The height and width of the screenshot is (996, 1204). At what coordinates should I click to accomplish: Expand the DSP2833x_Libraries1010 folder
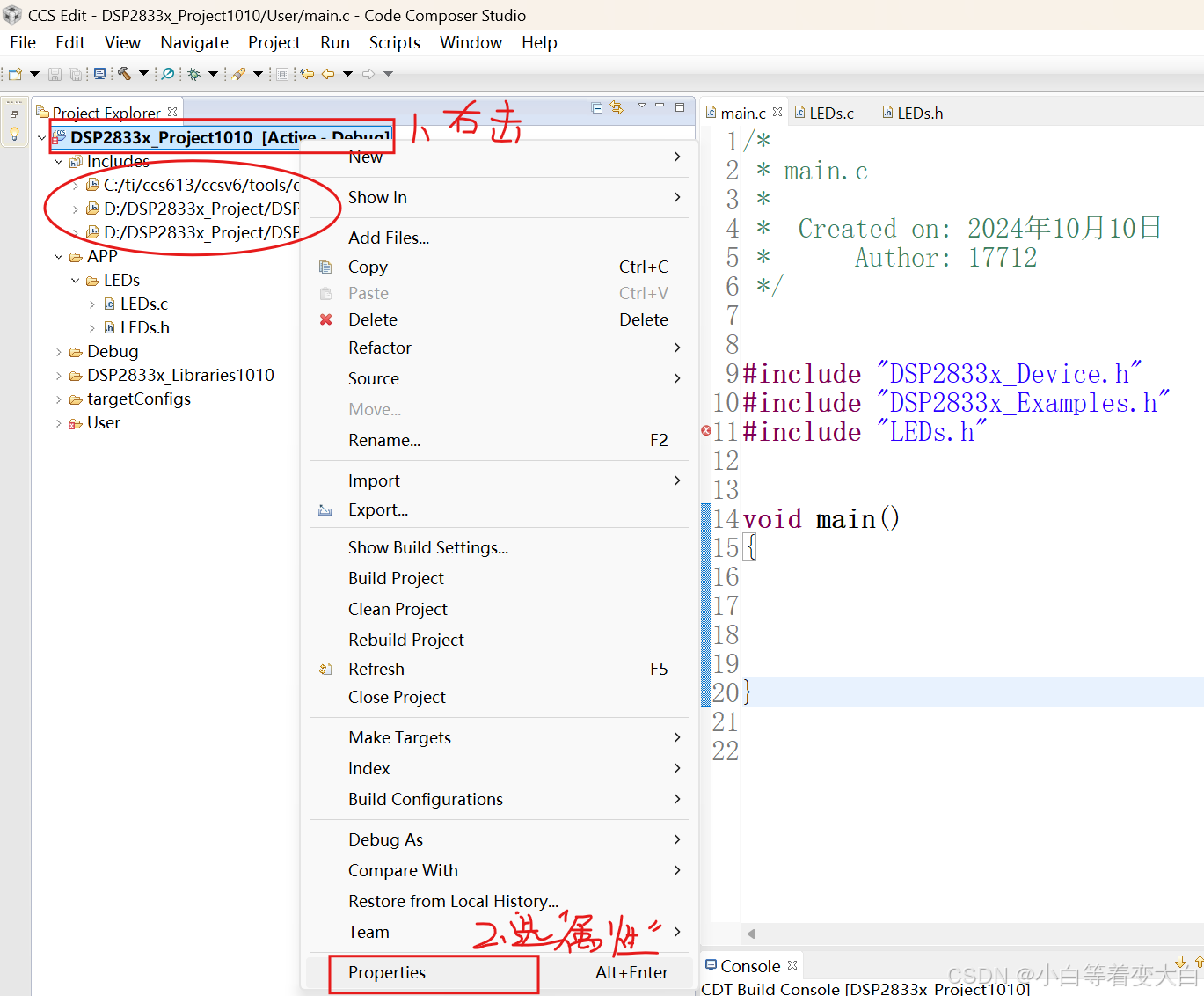[58, 376]
